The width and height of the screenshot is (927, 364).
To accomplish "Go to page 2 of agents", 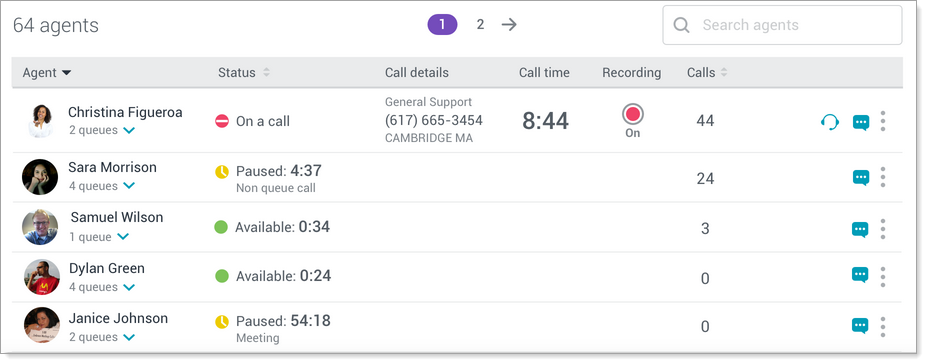I will pyautogui.click(x=480, y=24).
